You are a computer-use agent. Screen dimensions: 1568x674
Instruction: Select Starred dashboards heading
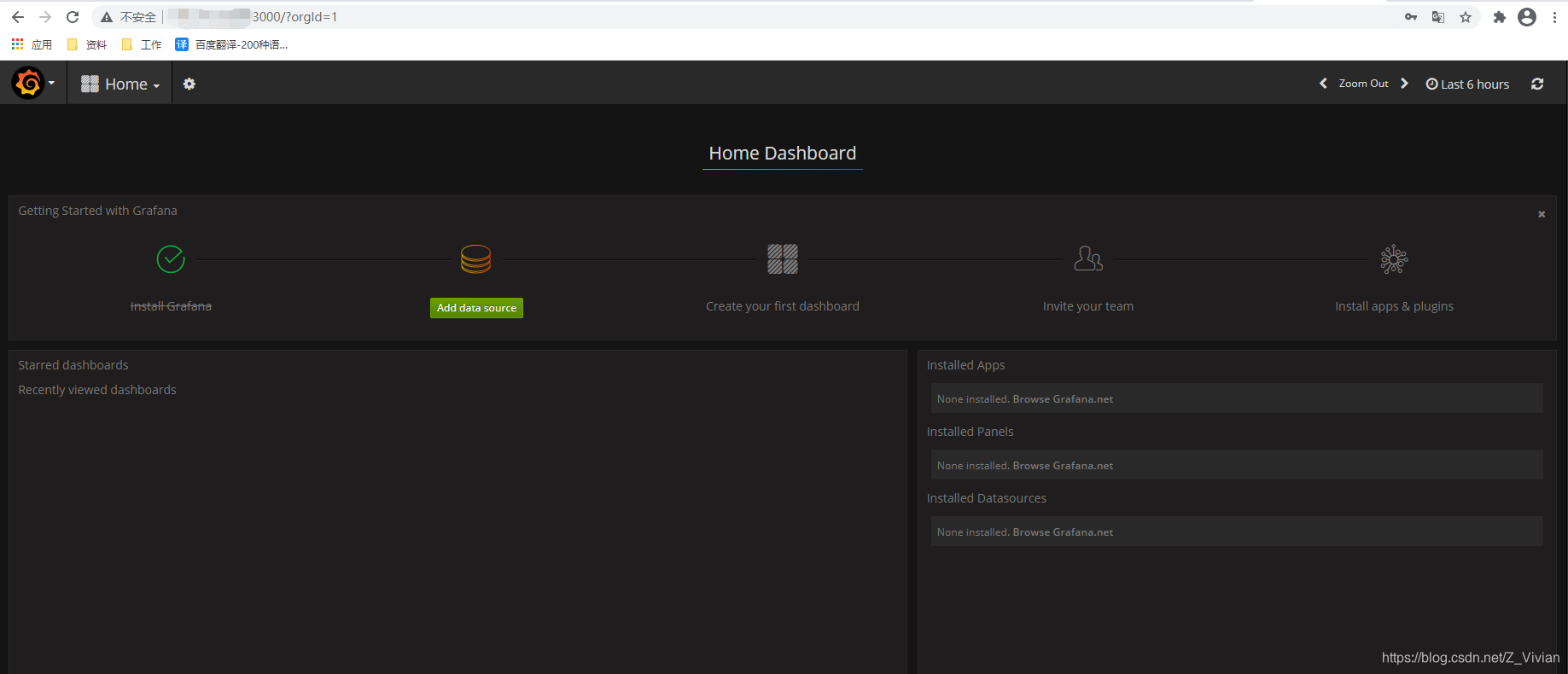pyautogui.click(x=73, y=365)
